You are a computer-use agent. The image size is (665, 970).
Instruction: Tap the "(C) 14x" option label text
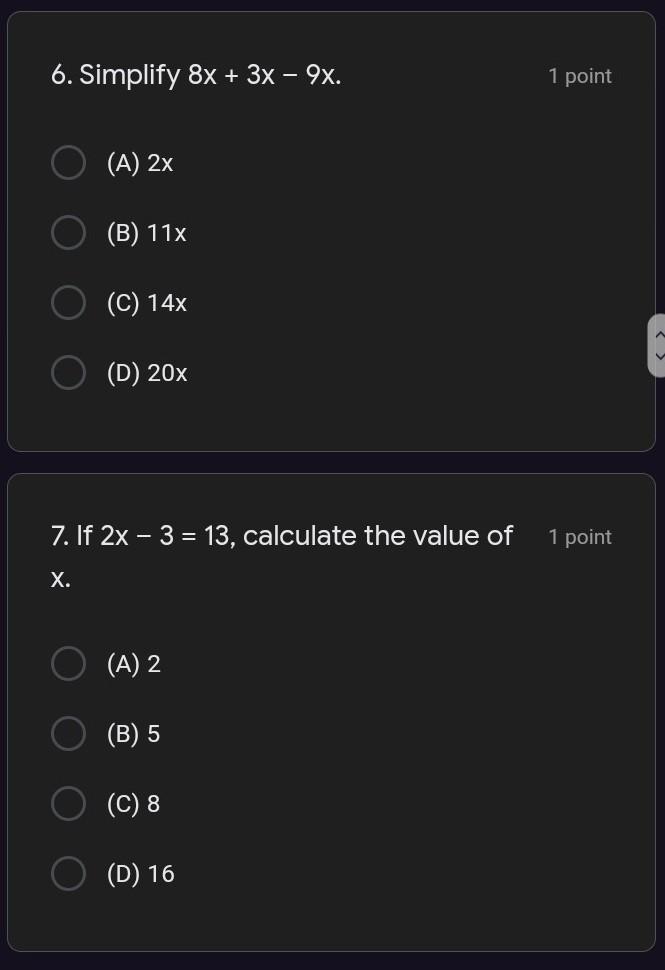coord(146,303)
